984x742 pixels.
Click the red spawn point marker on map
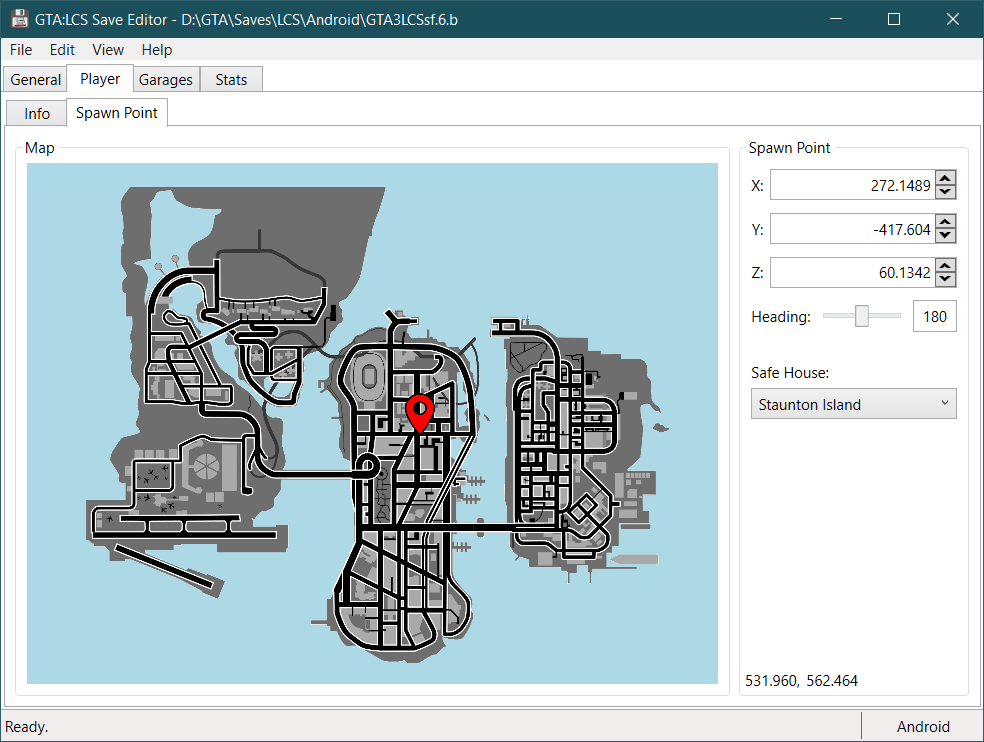pyautogui.click(x=419, y=413)
